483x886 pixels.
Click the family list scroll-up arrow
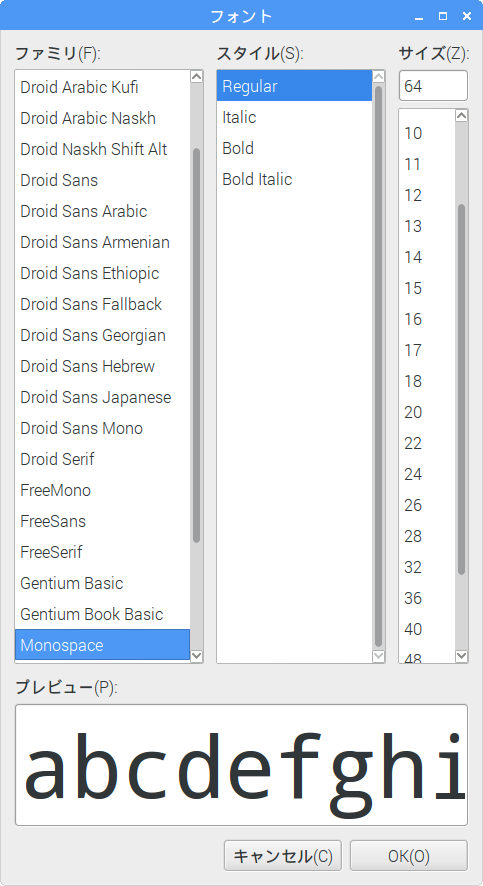point(197,77)
